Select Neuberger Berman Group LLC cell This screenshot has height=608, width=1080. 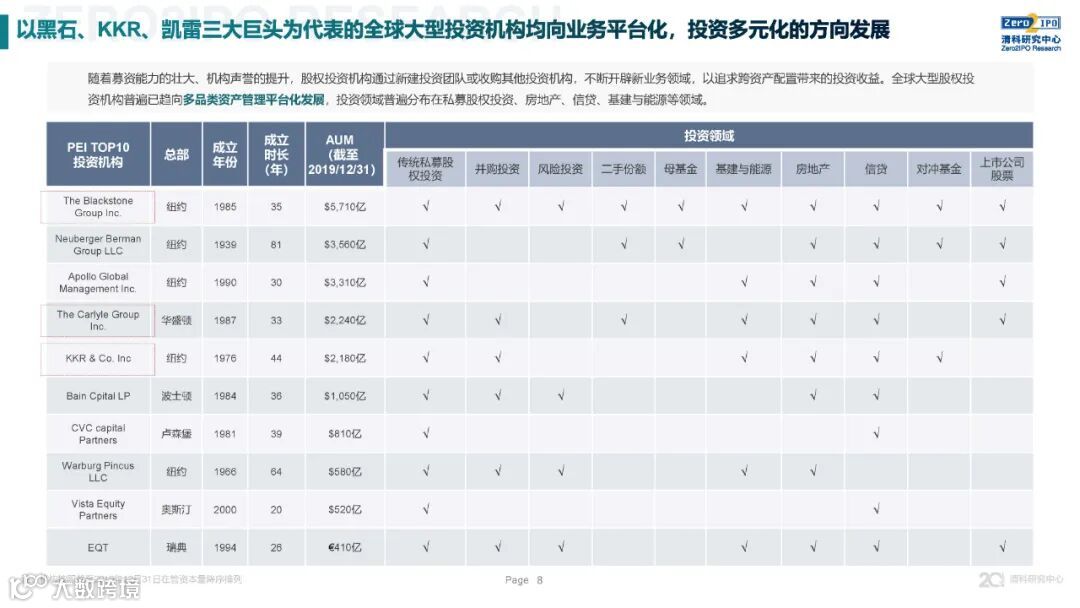(98, 244)
